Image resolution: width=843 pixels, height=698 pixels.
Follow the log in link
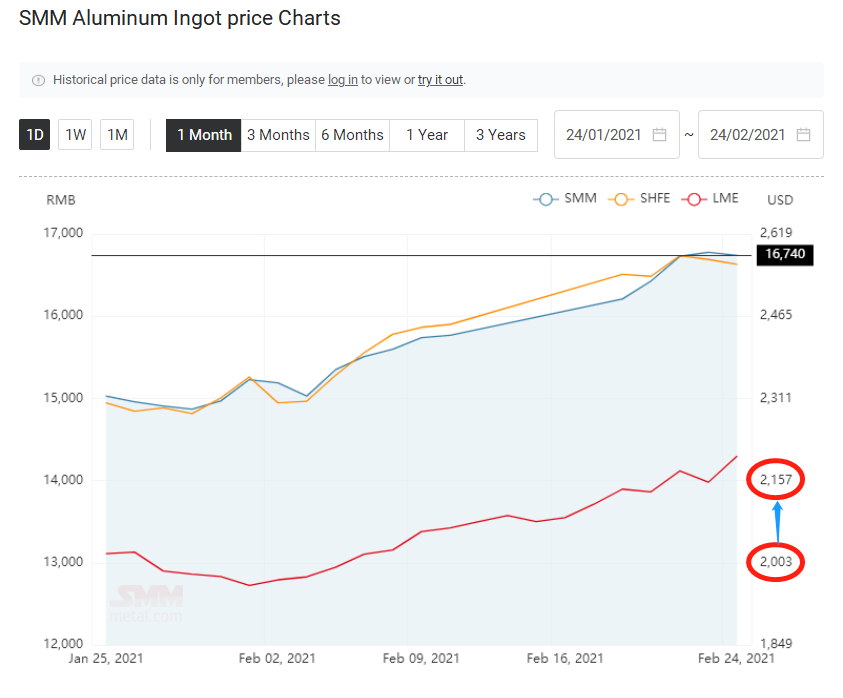pos(342,80)
